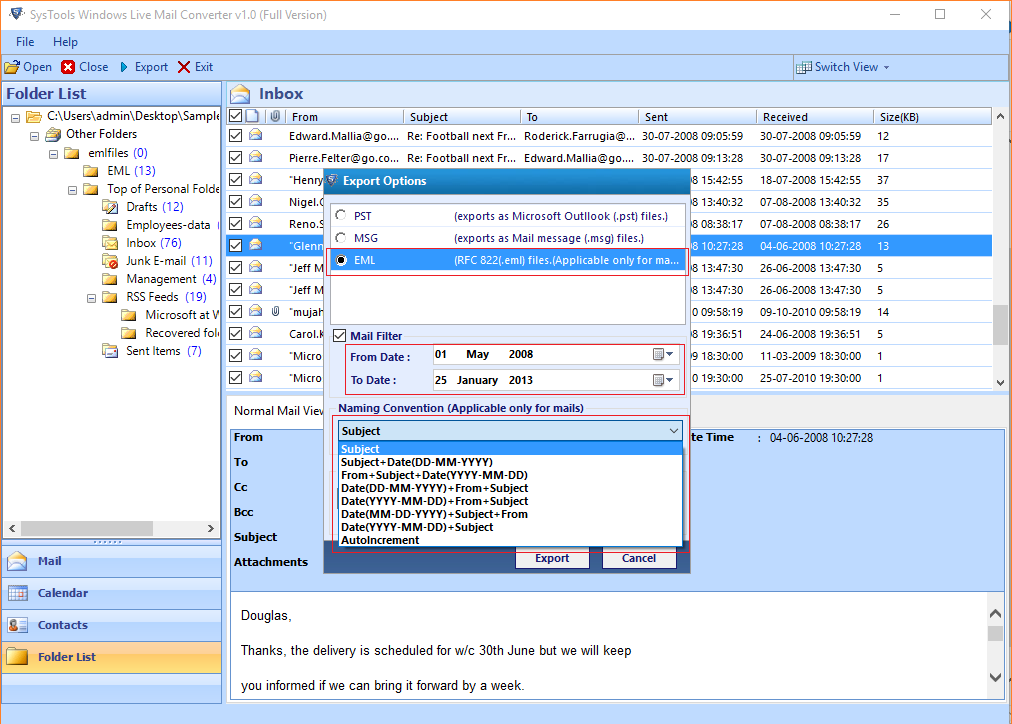This screenshot has width=1012, height=724.
Task: Click the Inbox folder icon in tree
Action: [x=110, y=243]
